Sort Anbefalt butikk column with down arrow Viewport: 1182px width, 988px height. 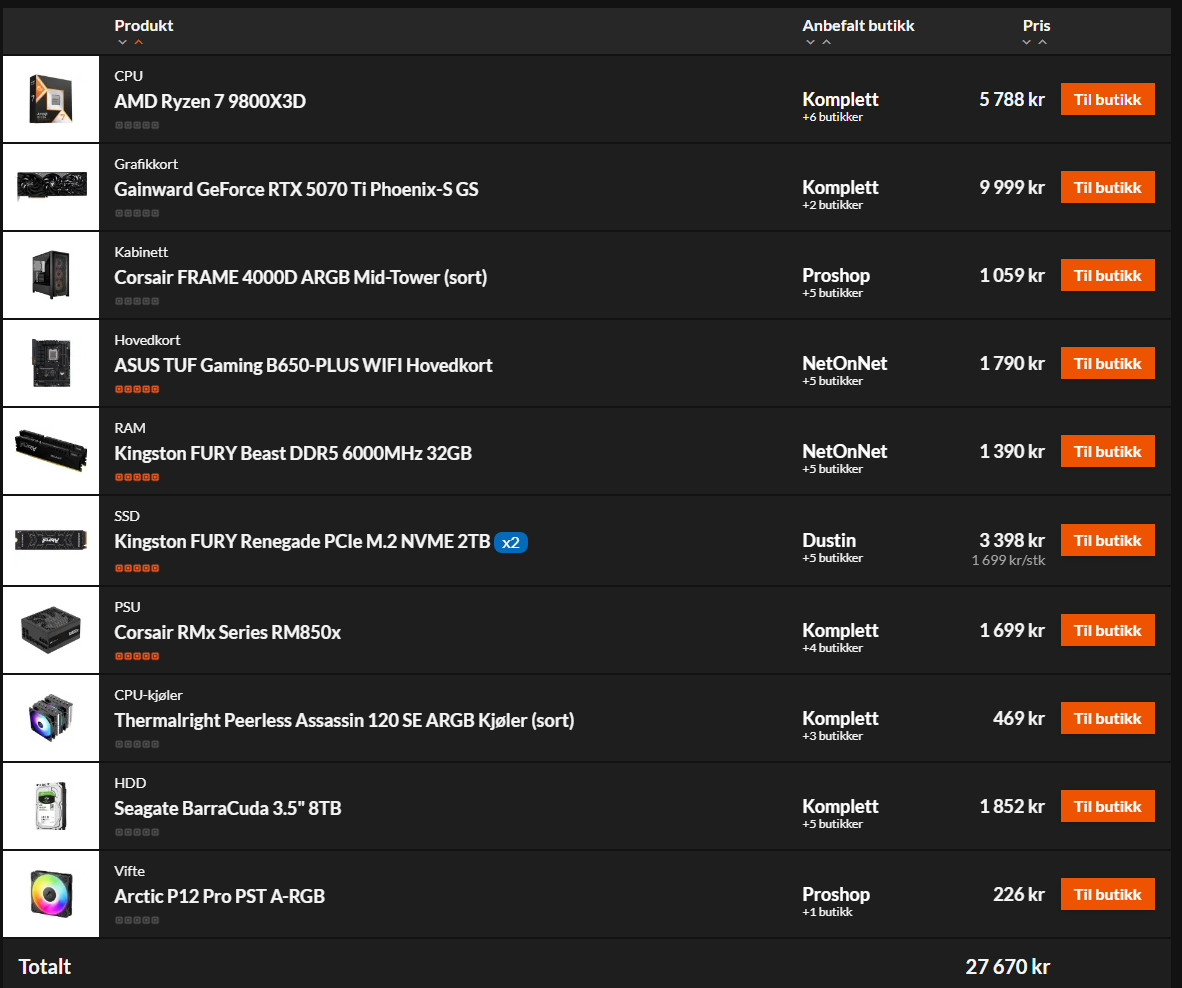click(810, 42)
